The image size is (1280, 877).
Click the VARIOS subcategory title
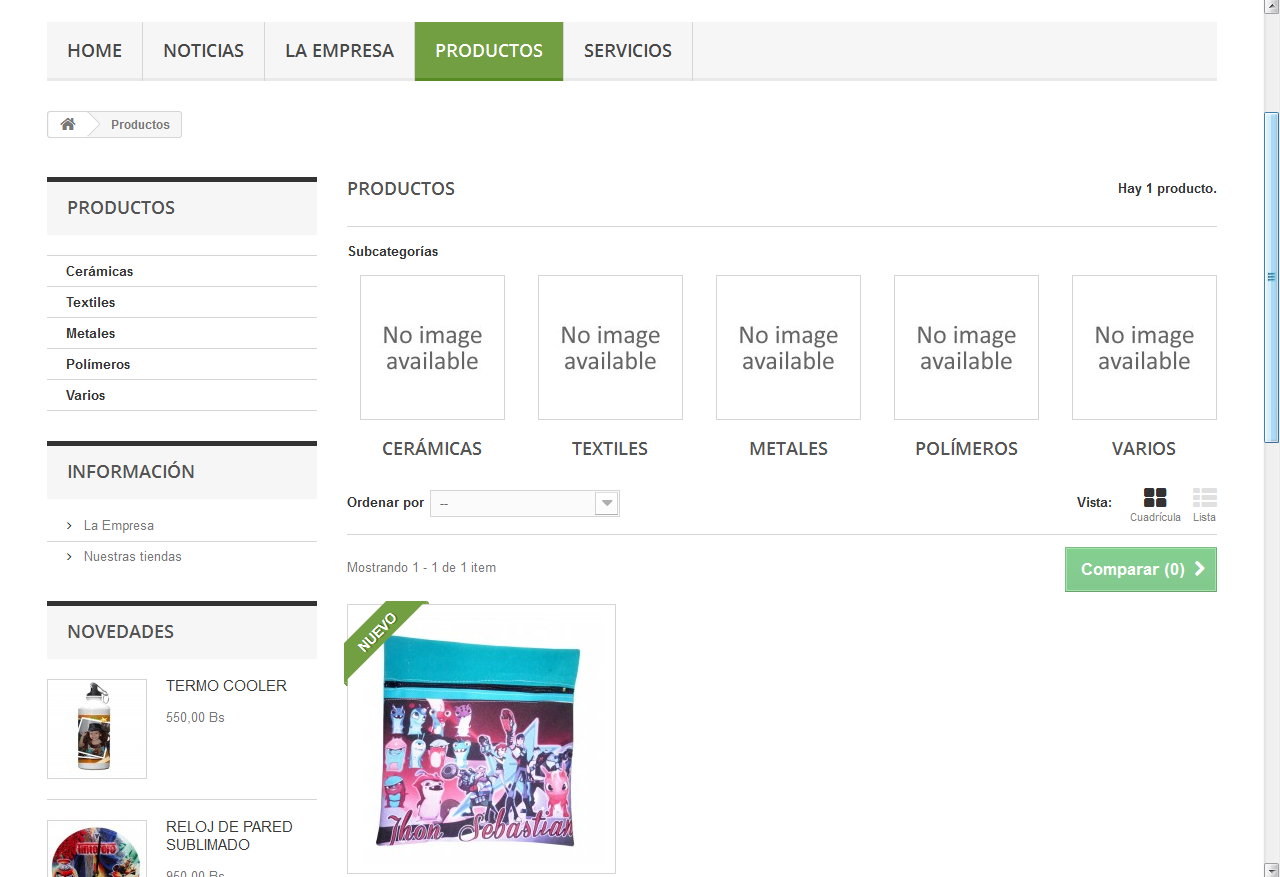click(1144, 449)
